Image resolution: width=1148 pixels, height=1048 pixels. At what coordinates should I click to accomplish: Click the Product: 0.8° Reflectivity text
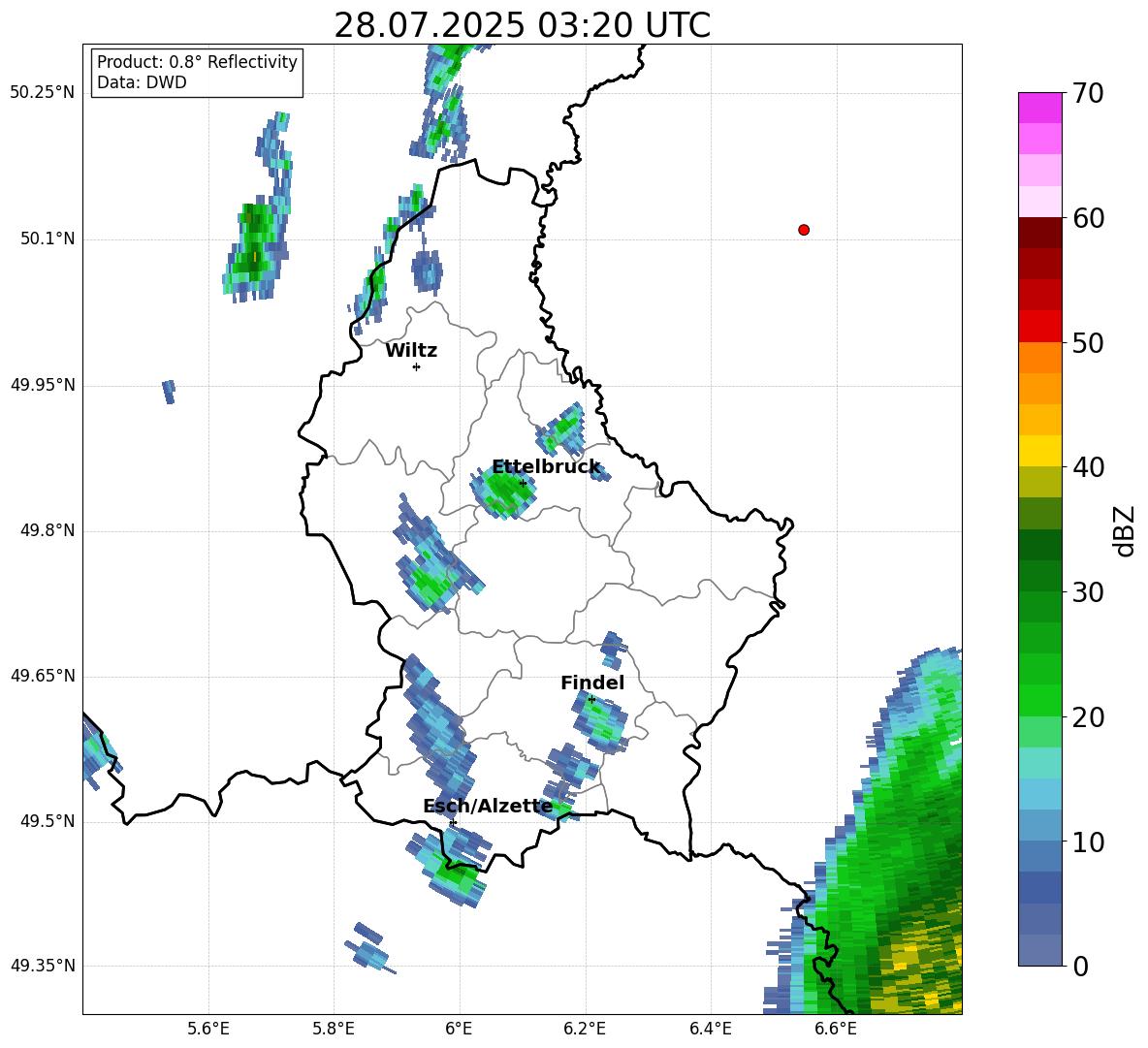click(x=197, y=62)
